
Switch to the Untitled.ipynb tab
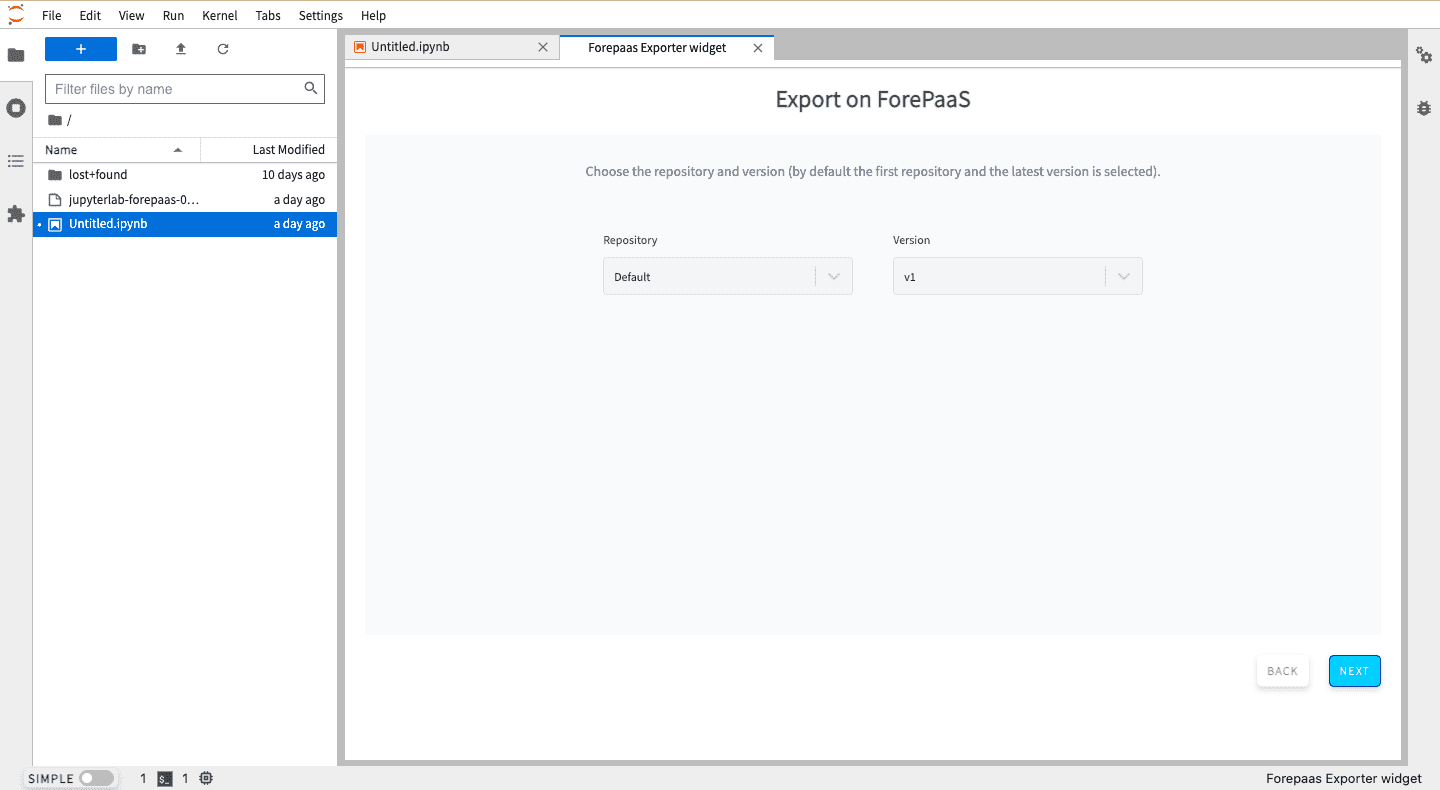coord(451,47)
